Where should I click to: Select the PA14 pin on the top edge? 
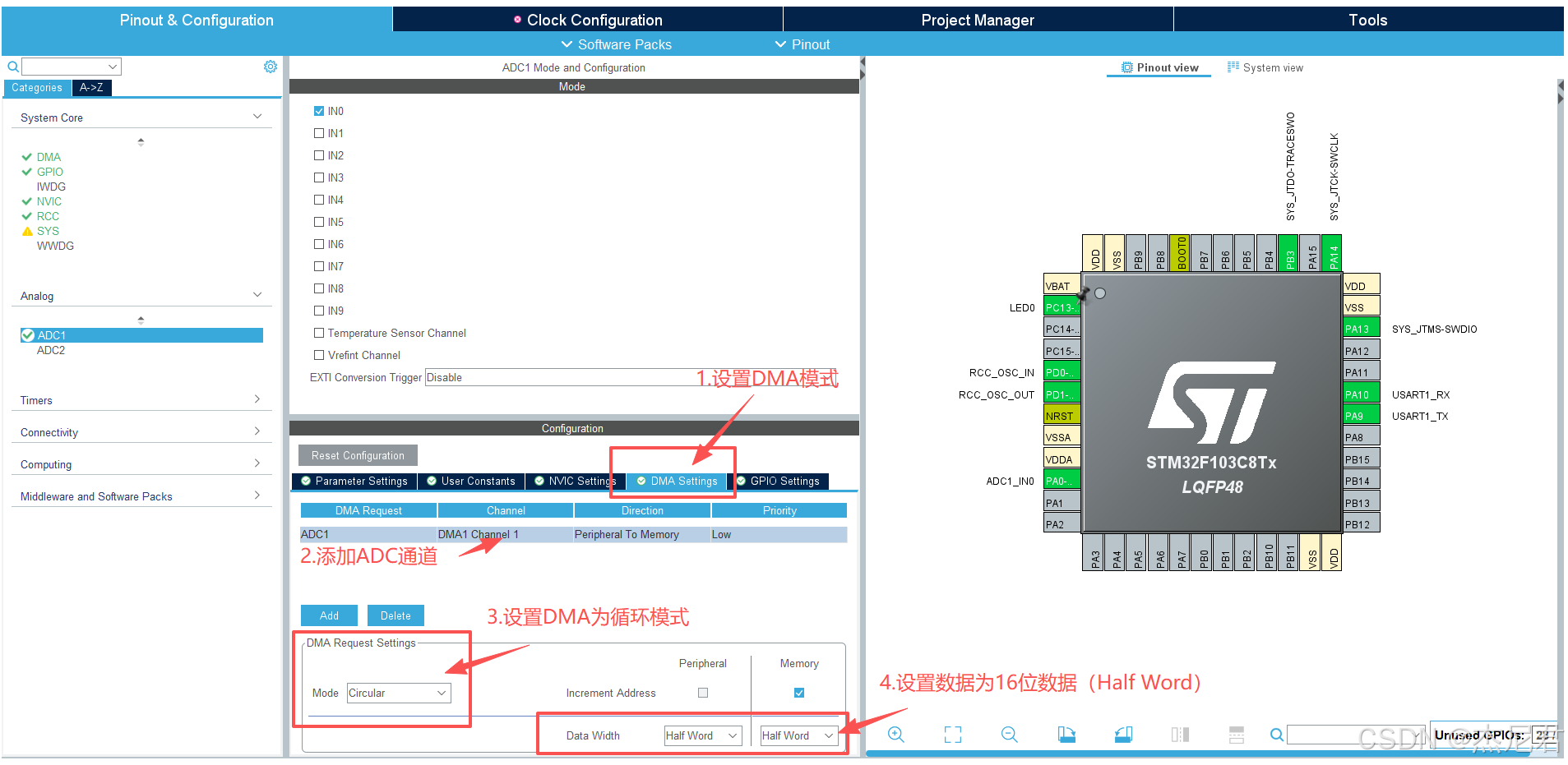(1333, 253)
